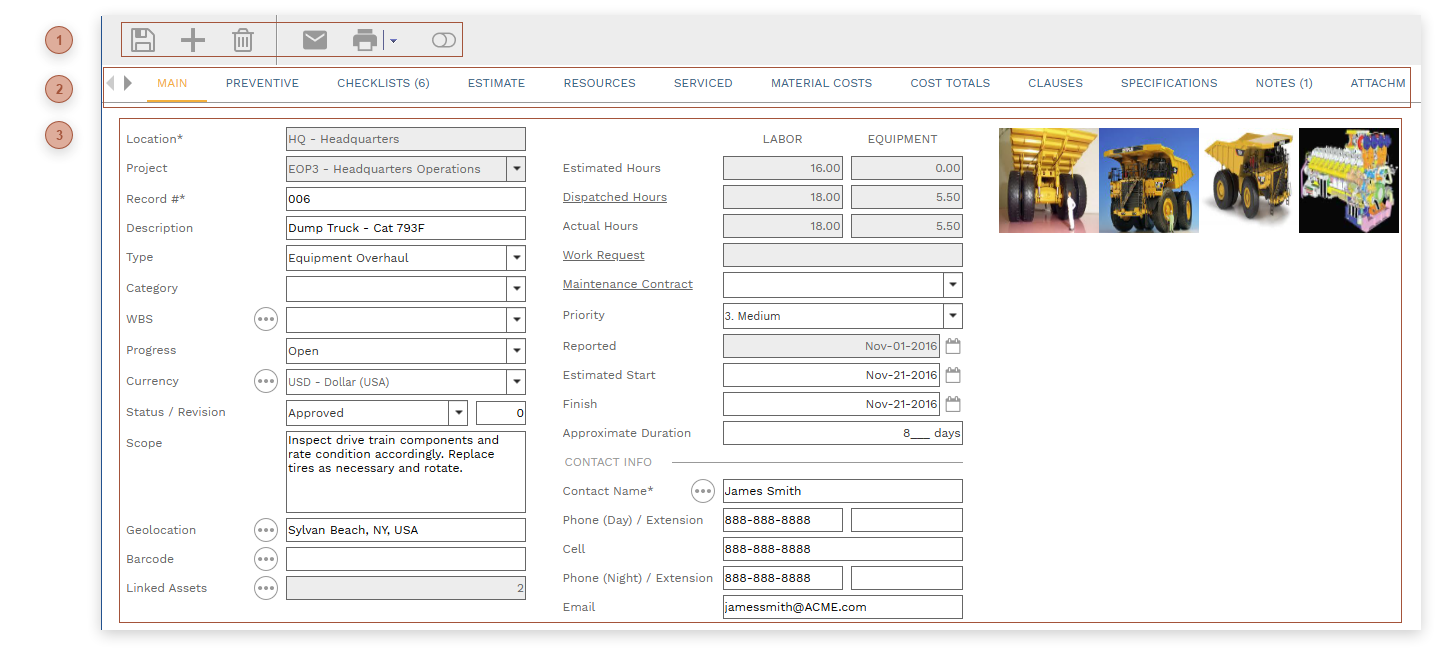Click the plus icon to add new record
Viewport: 1440px width, 653px height.
click(192, 40)
